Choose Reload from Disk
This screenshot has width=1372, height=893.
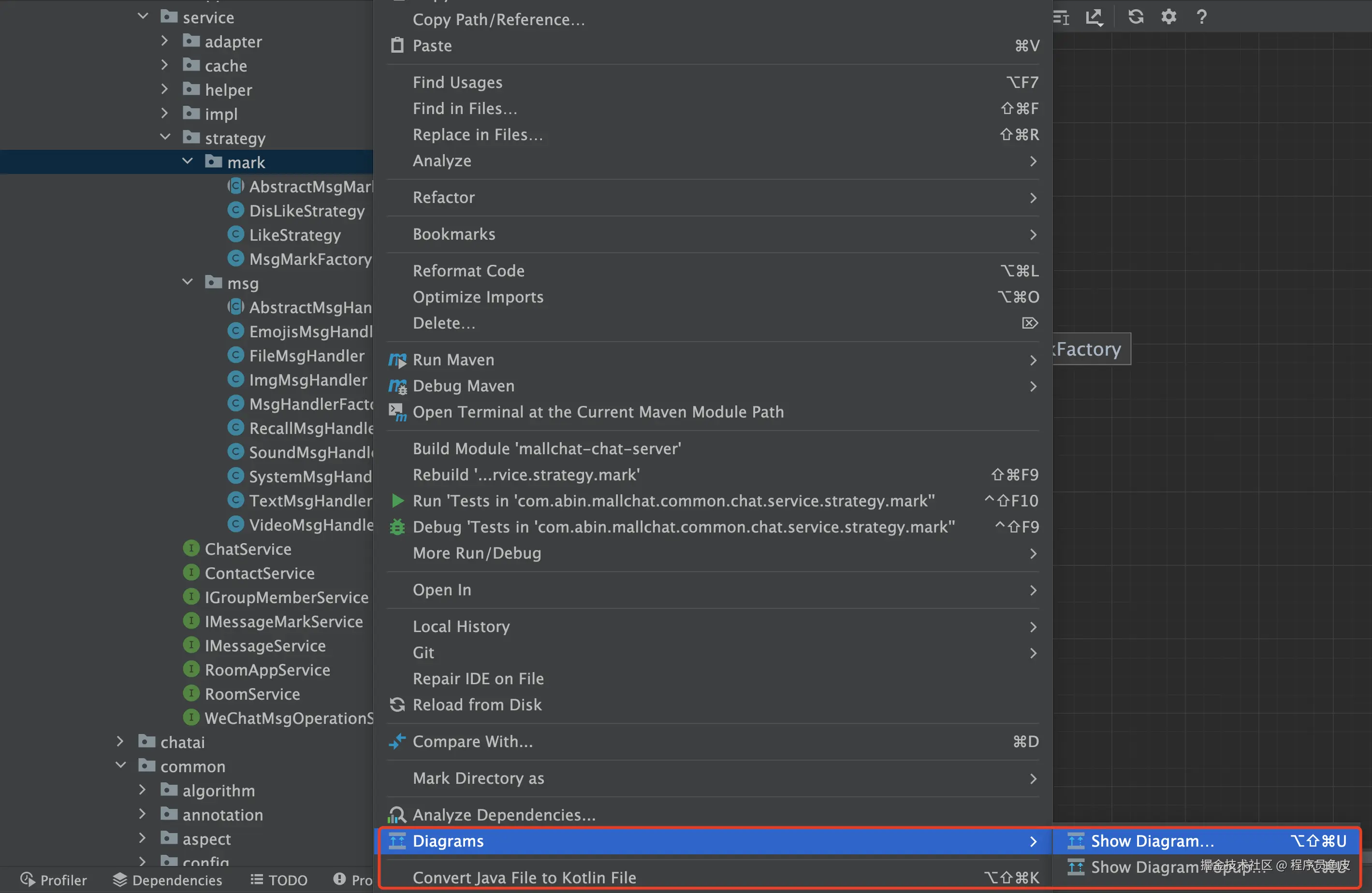point(477,704)
